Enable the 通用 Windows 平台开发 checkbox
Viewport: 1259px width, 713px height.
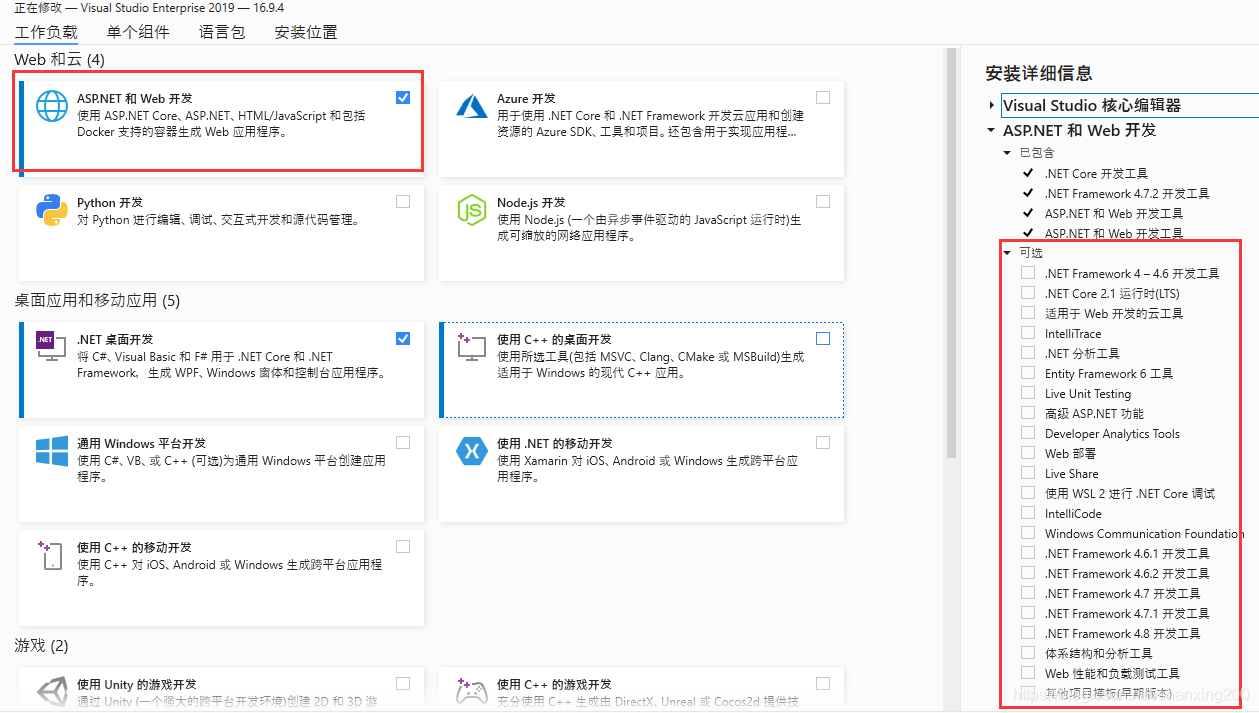[403, 442]
